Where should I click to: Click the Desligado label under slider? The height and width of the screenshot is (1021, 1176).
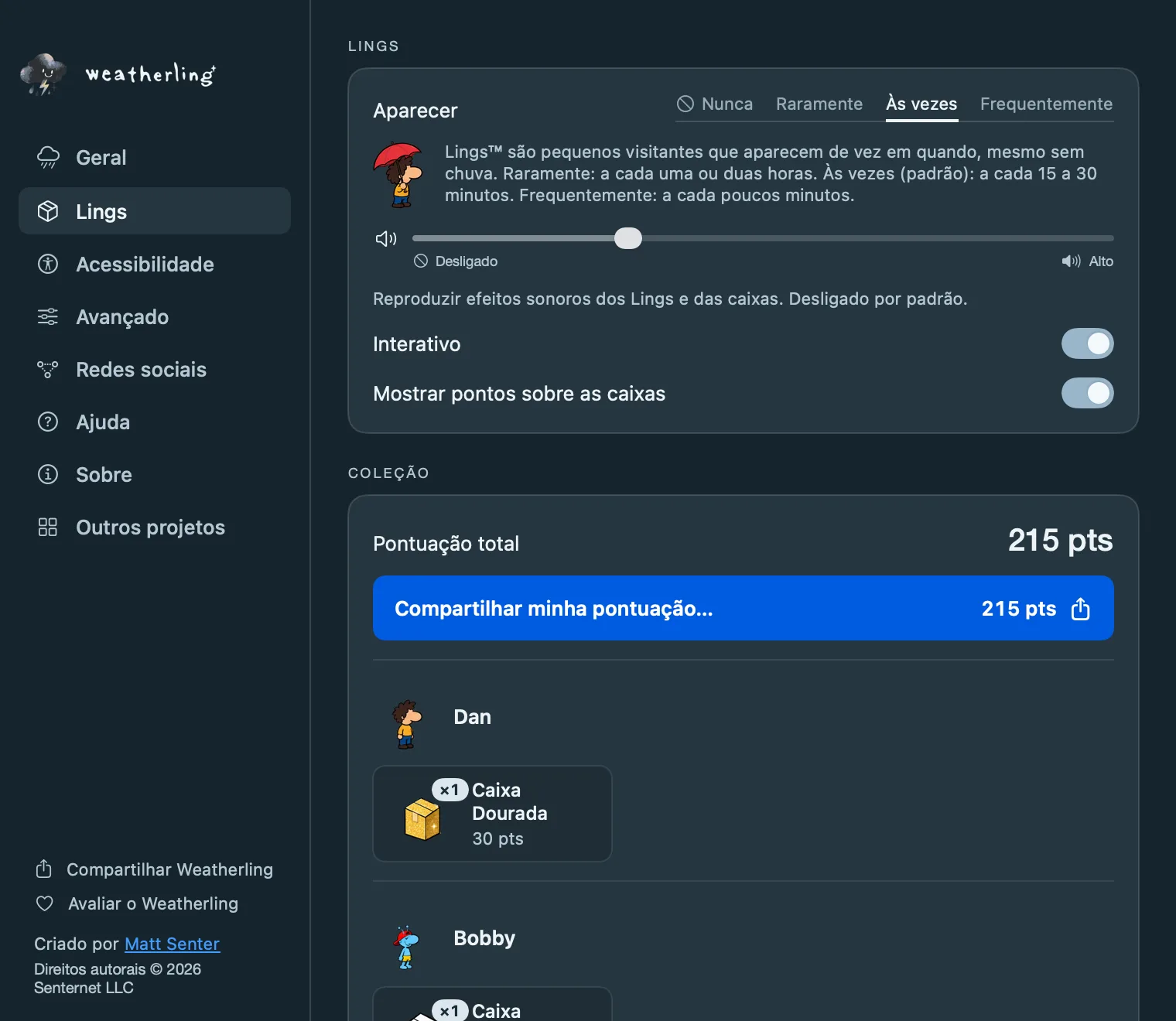click(467, 261)
